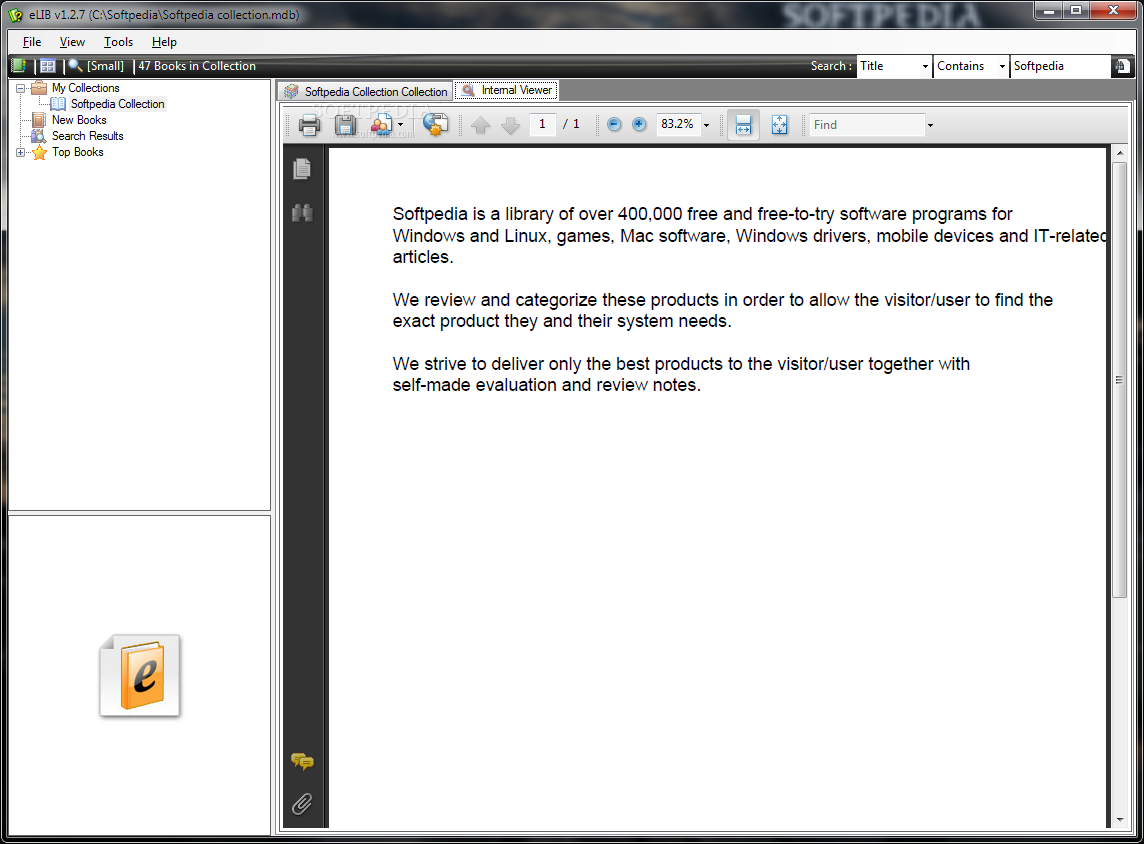The width and height of the screenshot is (1144, 844).
Task: Open the Tools menu
Action: [x=118, y=42]
